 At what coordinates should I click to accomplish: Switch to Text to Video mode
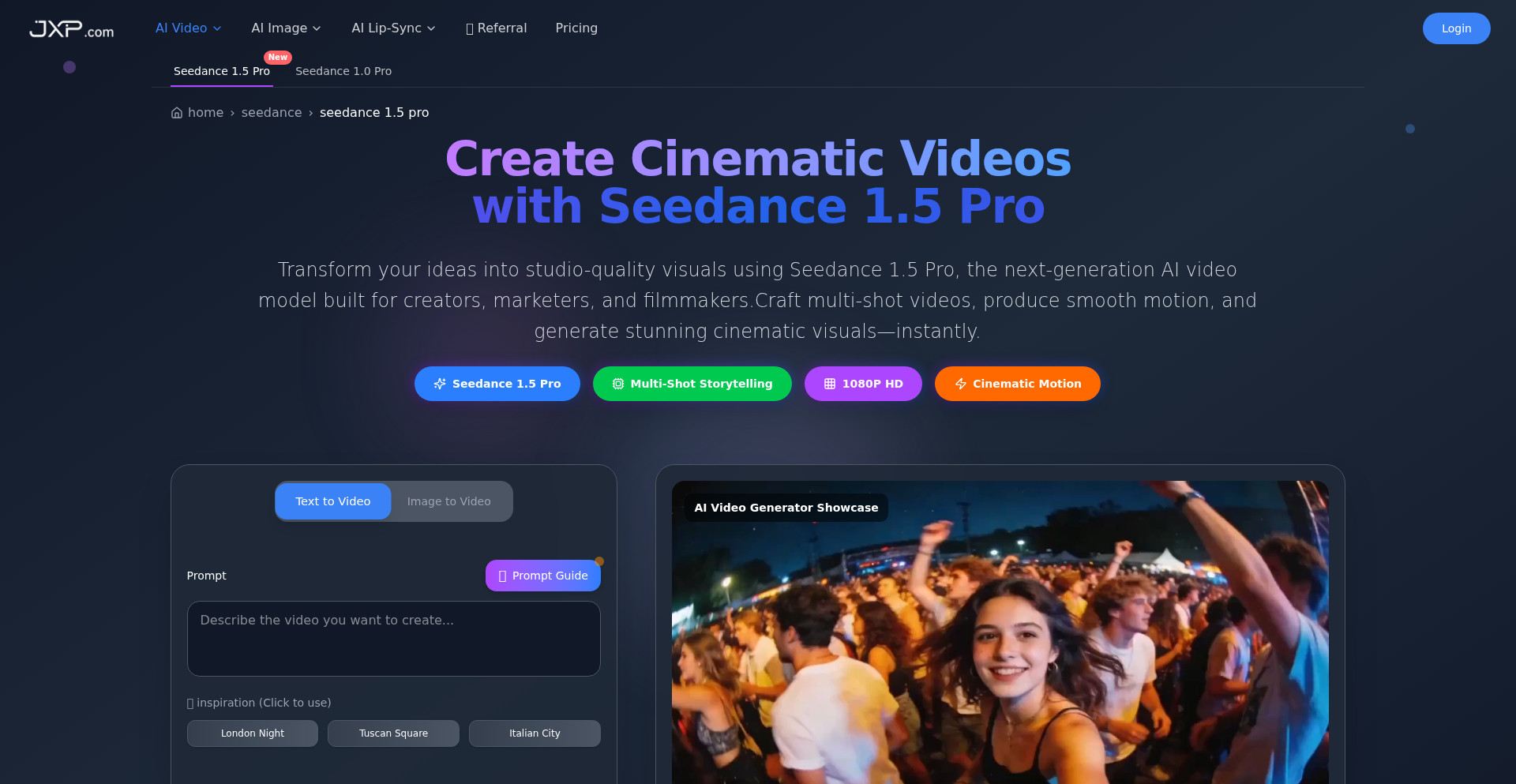[333, 501]
